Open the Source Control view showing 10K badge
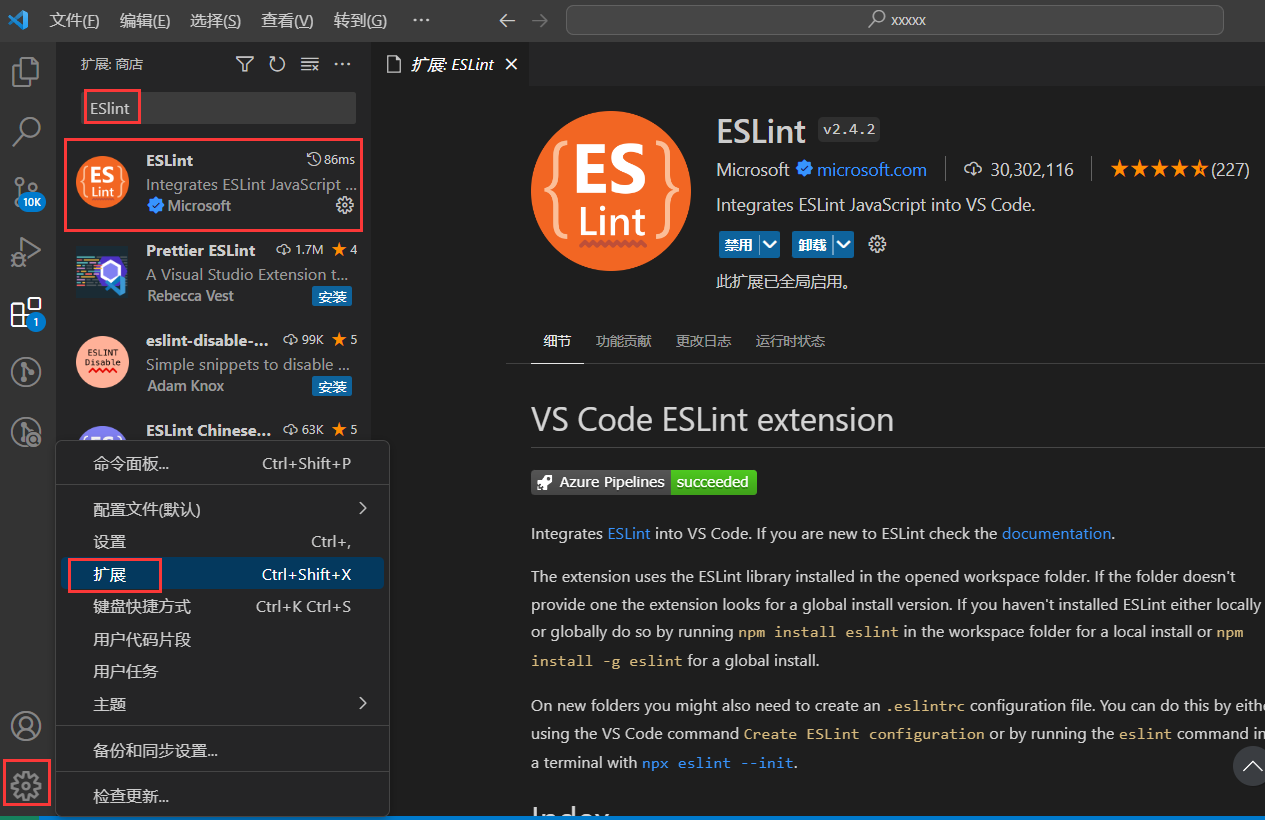 tap(26, 191)
